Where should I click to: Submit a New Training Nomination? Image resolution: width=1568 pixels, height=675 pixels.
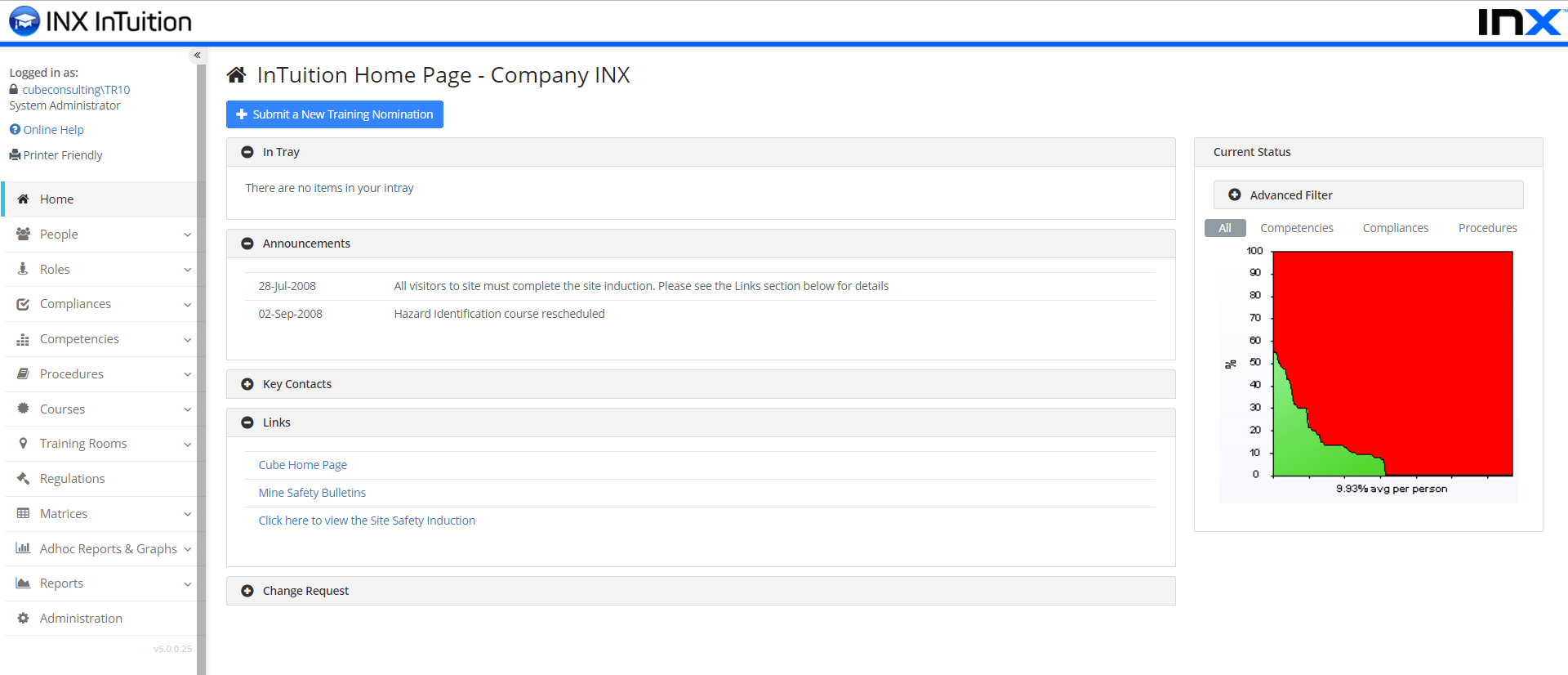pos(335,114)
